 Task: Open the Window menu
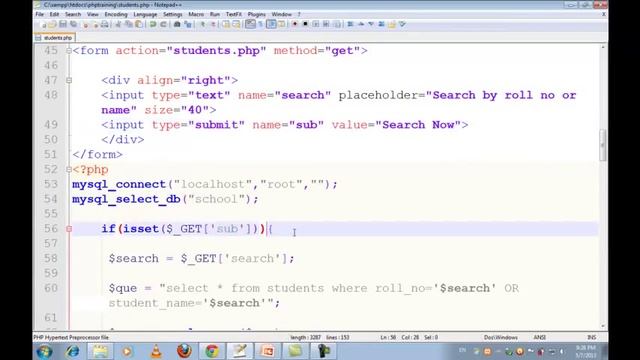[x=282, y=14]
